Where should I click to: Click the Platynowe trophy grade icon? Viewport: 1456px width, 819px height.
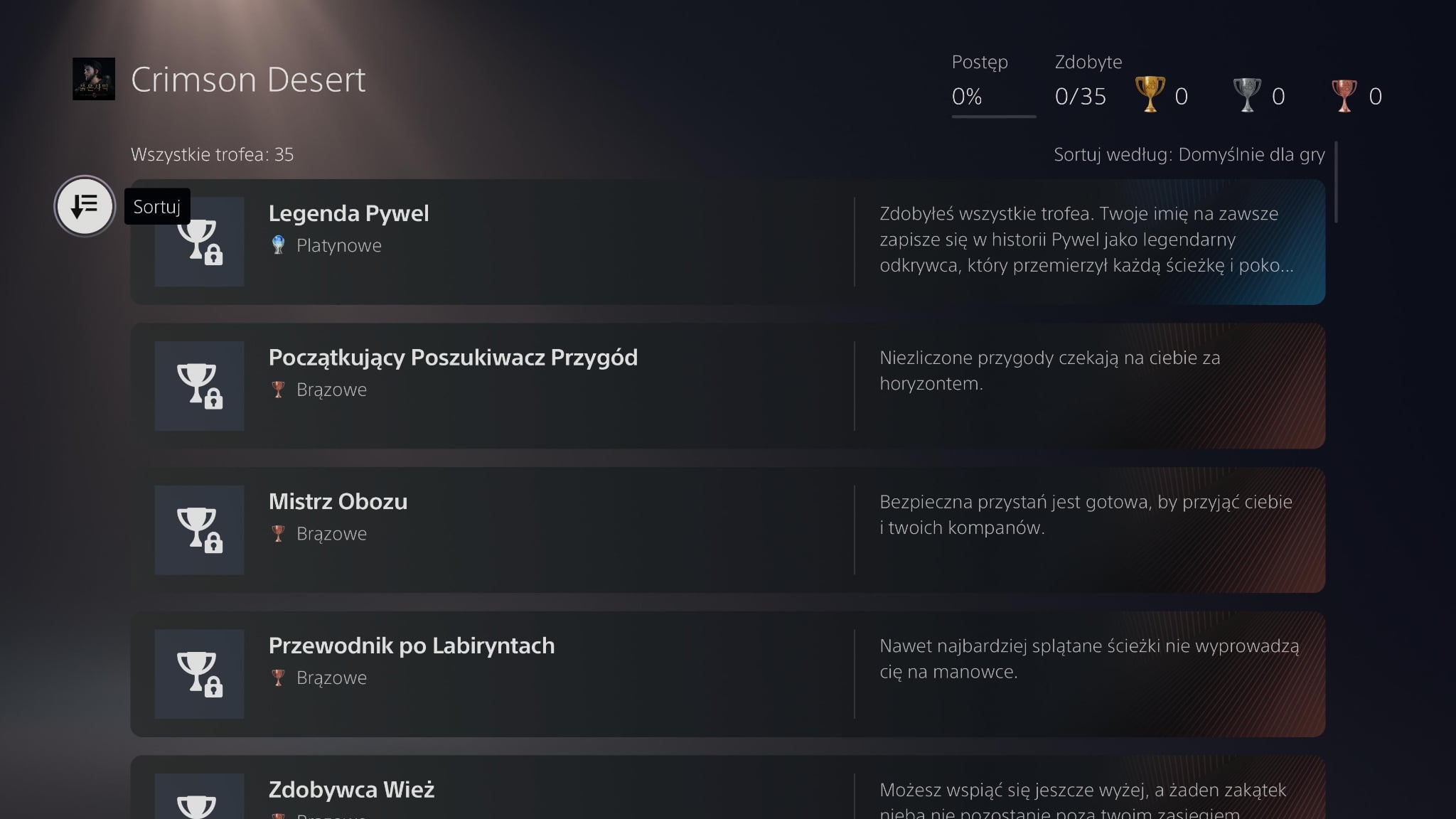coord(278,245)
